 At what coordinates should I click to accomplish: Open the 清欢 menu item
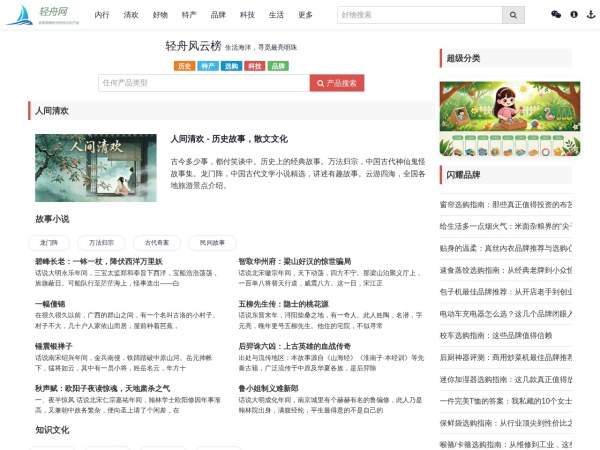tap(131, 15)
